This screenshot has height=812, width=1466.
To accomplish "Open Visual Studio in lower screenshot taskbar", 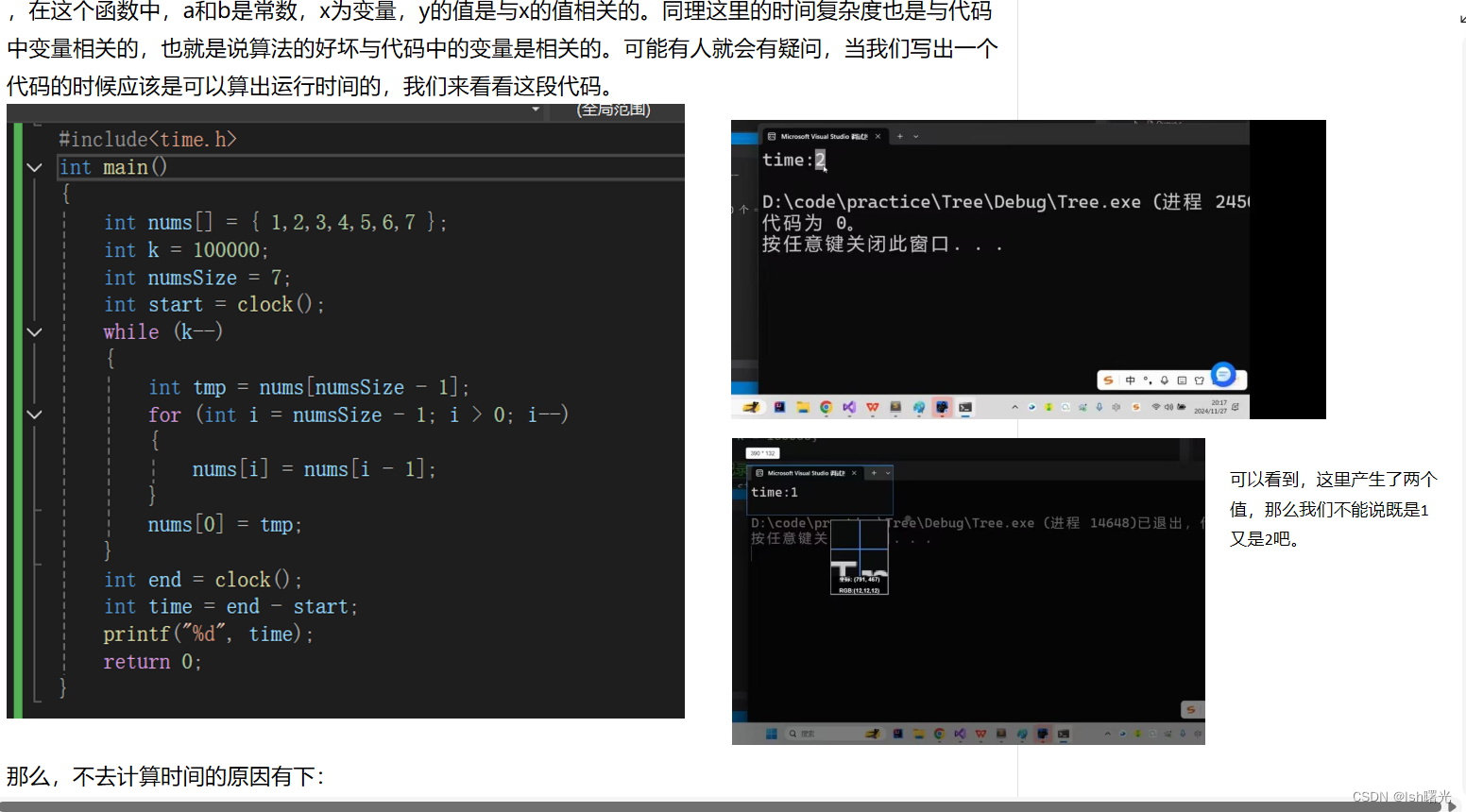I will pos(960,734).
